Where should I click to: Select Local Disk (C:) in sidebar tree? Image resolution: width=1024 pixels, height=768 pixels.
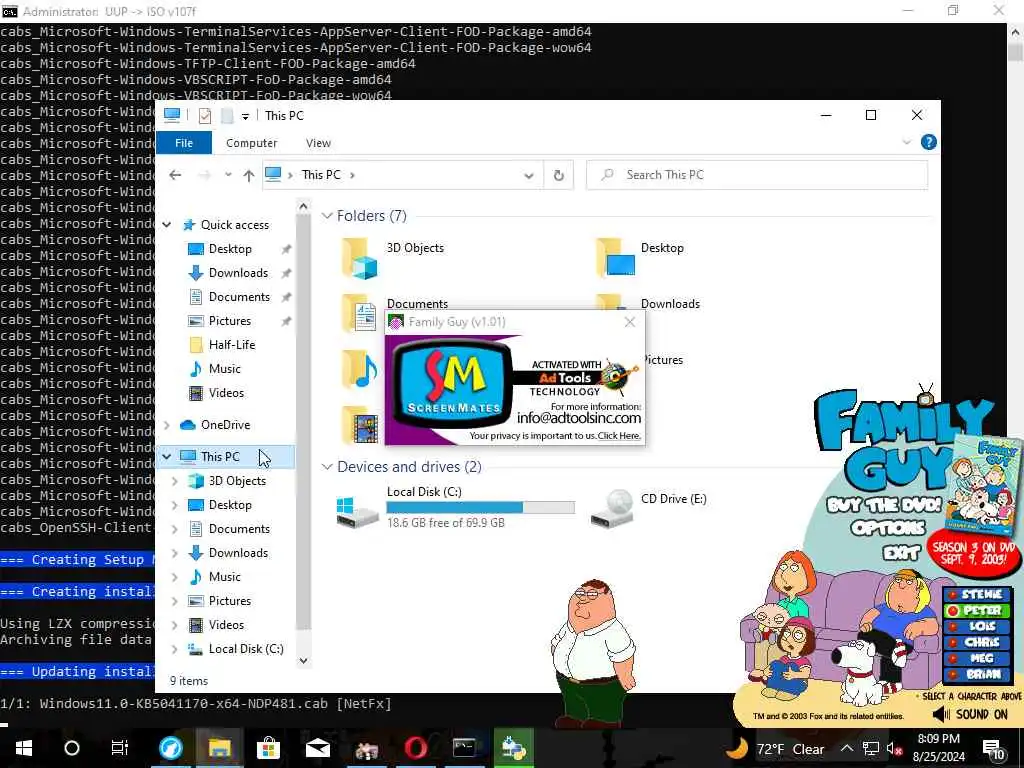coord(246,649)
